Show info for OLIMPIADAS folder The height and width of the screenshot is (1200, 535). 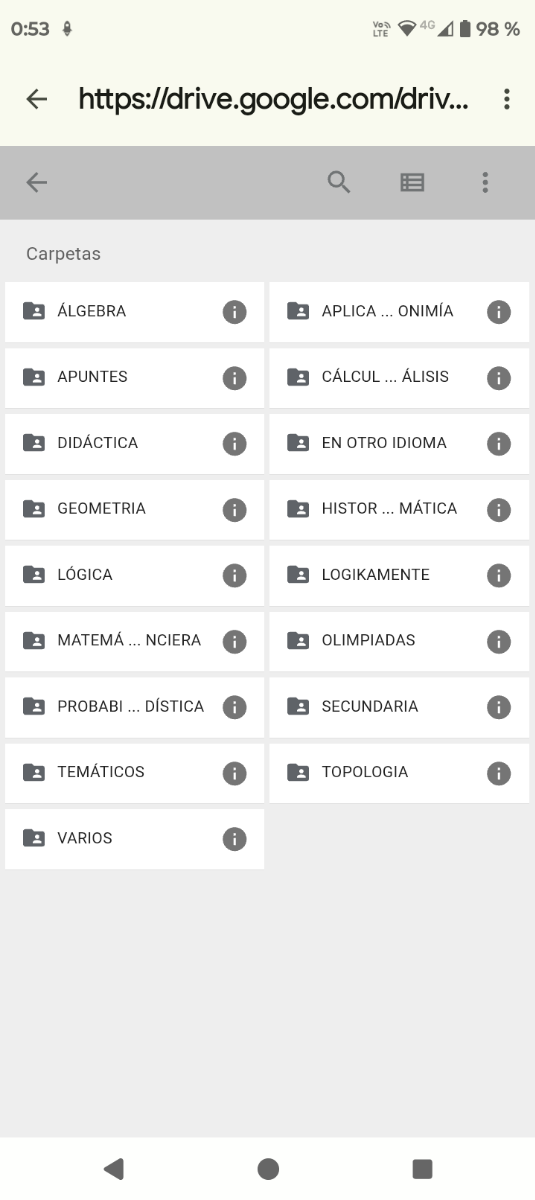(499, 641)
